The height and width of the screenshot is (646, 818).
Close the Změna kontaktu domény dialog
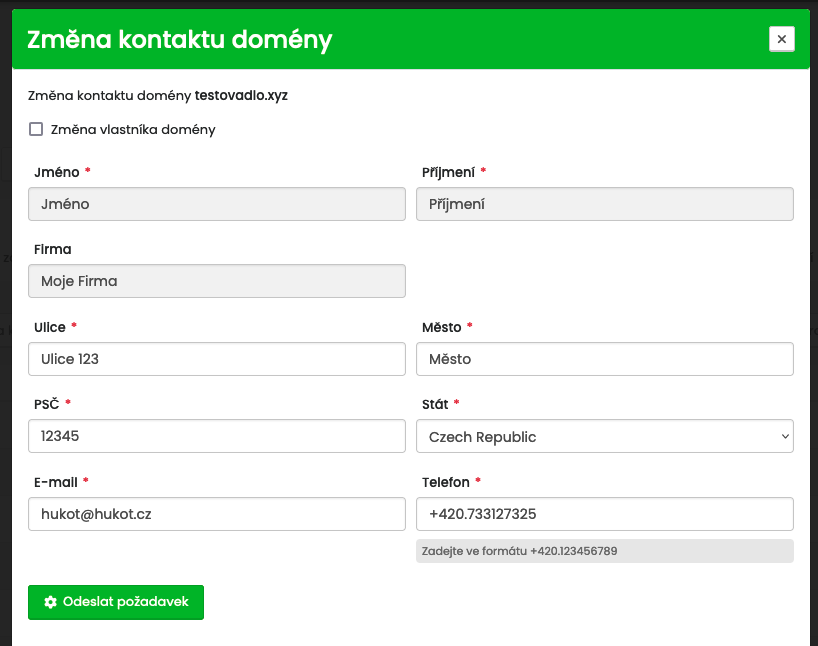click(781, 39)
